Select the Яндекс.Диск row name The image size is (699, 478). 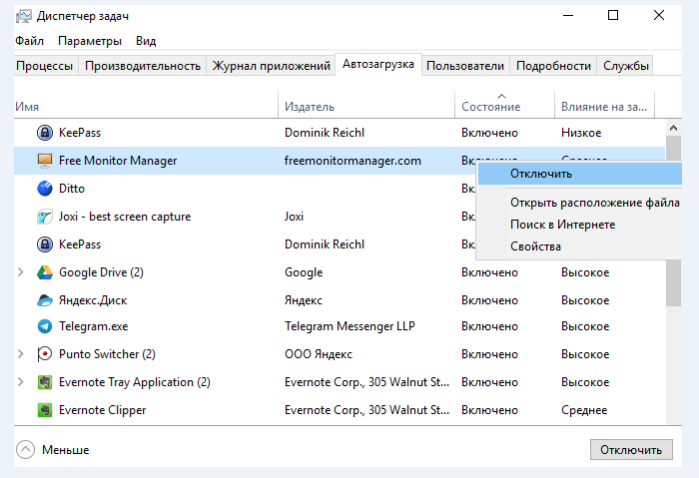tap(93, 301)
